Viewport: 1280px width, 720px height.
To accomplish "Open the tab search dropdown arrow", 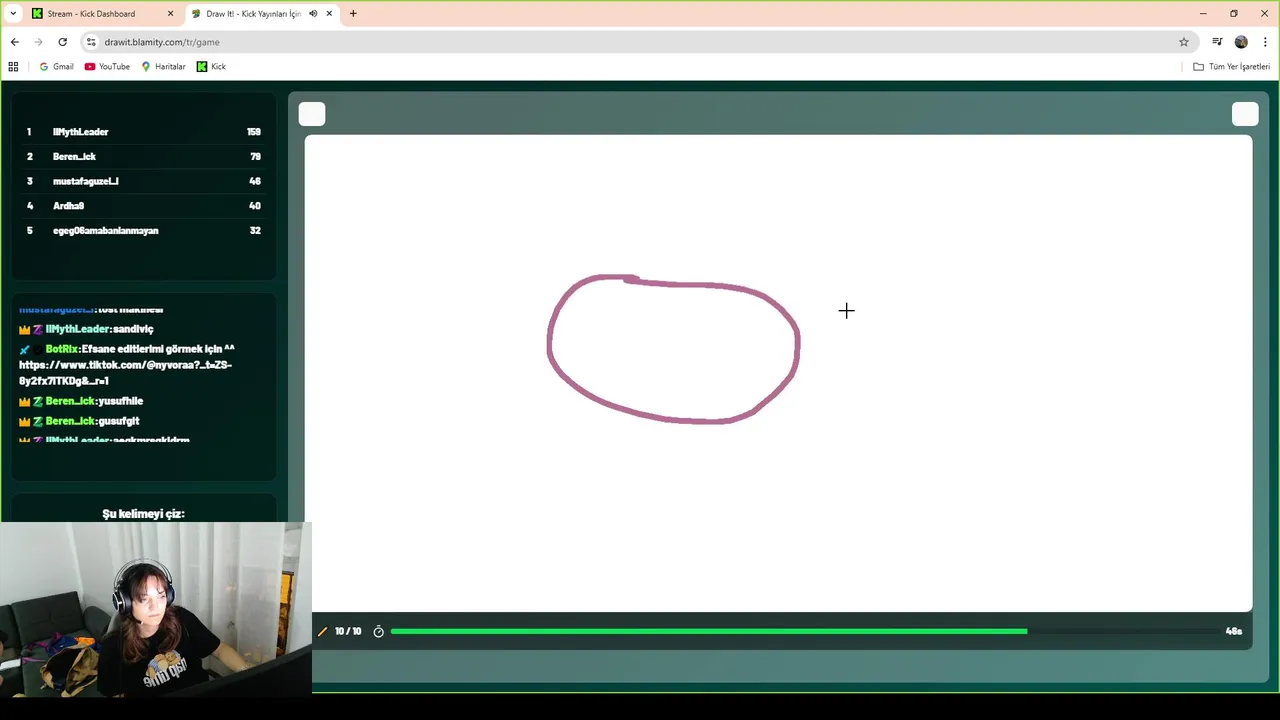I will click(13, 14).
